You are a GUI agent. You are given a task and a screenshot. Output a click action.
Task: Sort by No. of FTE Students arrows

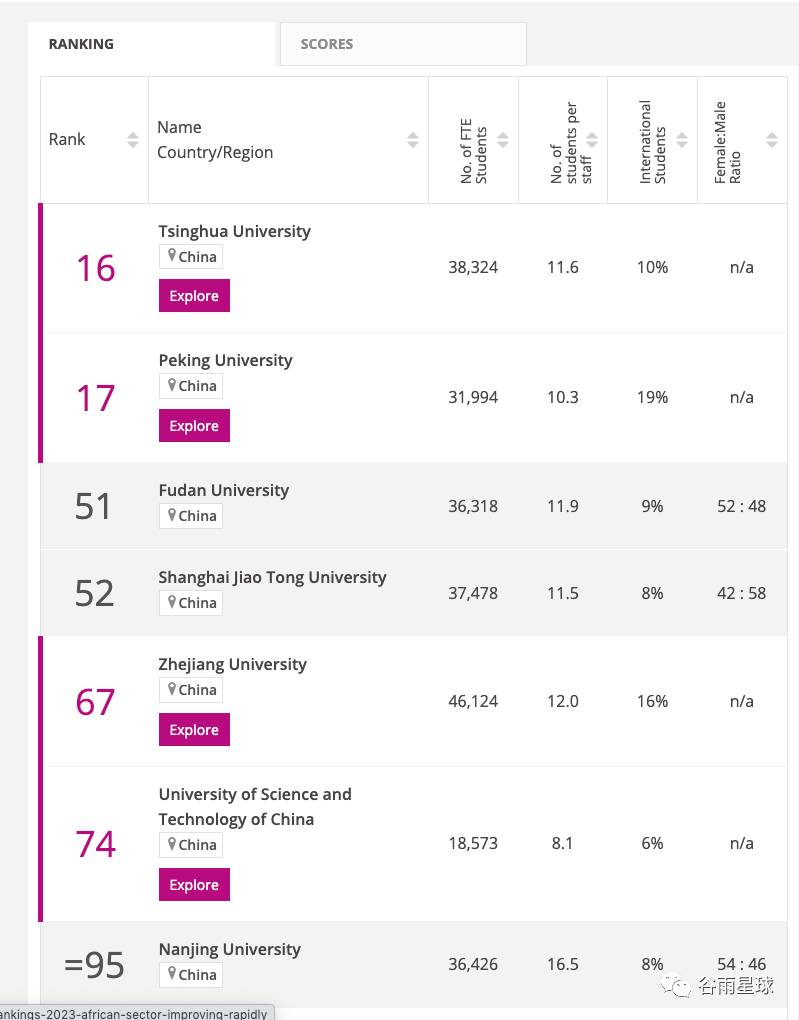[503, 140]
